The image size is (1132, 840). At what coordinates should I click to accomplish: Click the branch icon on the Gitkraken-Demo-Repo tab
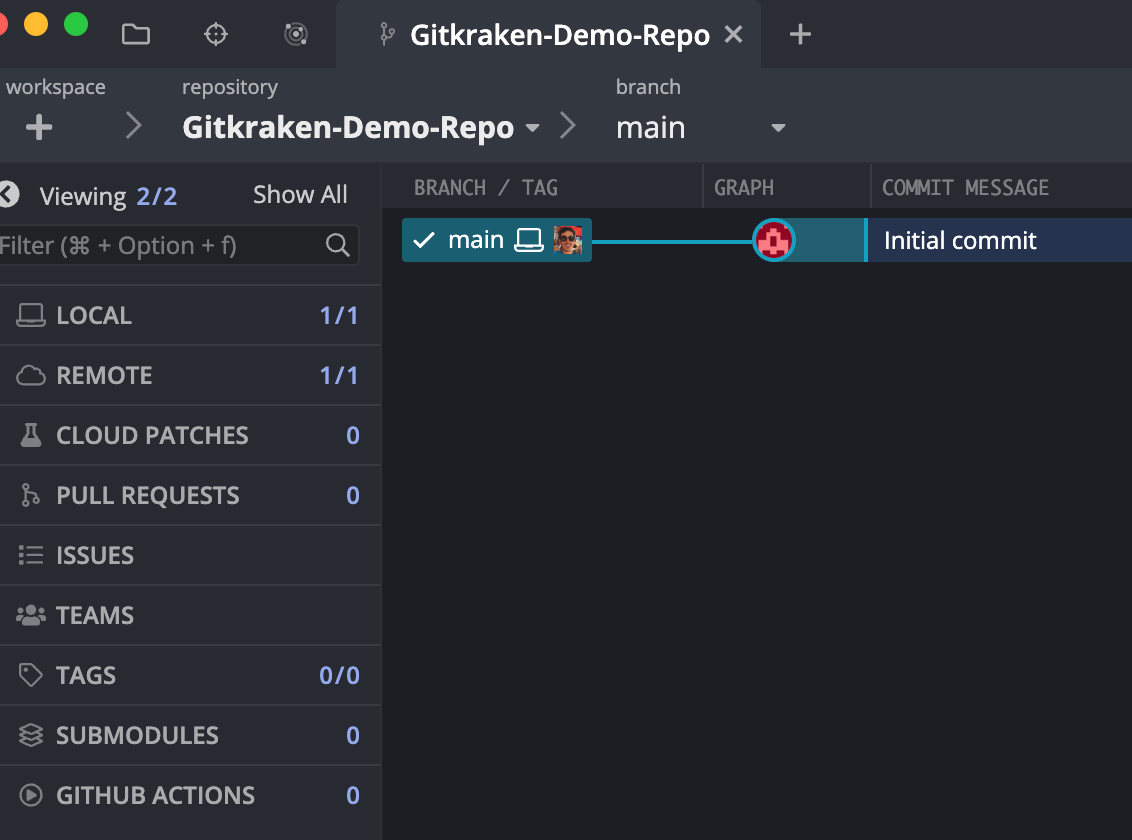[388, 34]
